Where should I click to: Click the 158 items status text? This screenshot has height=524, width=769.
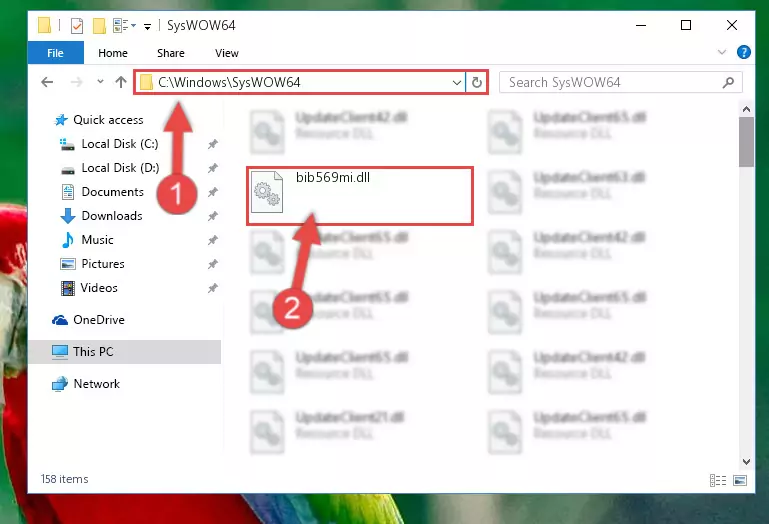pos(64,479)
